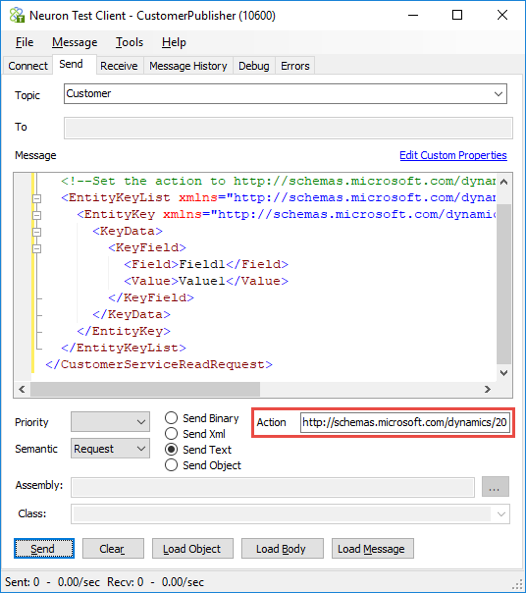
Task: Collapse the KeyData XML node
Action: pyautogui.click(x=37, y=232)
